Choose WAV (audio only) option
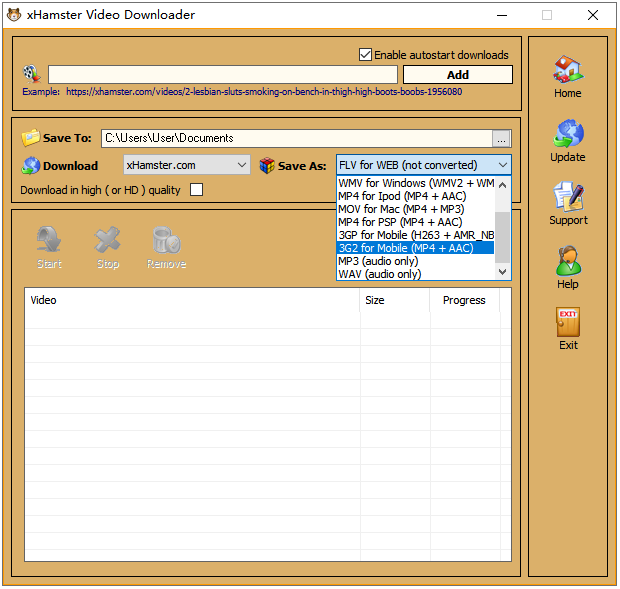This screenshot has width=620, height=589. tap(416, 274)
